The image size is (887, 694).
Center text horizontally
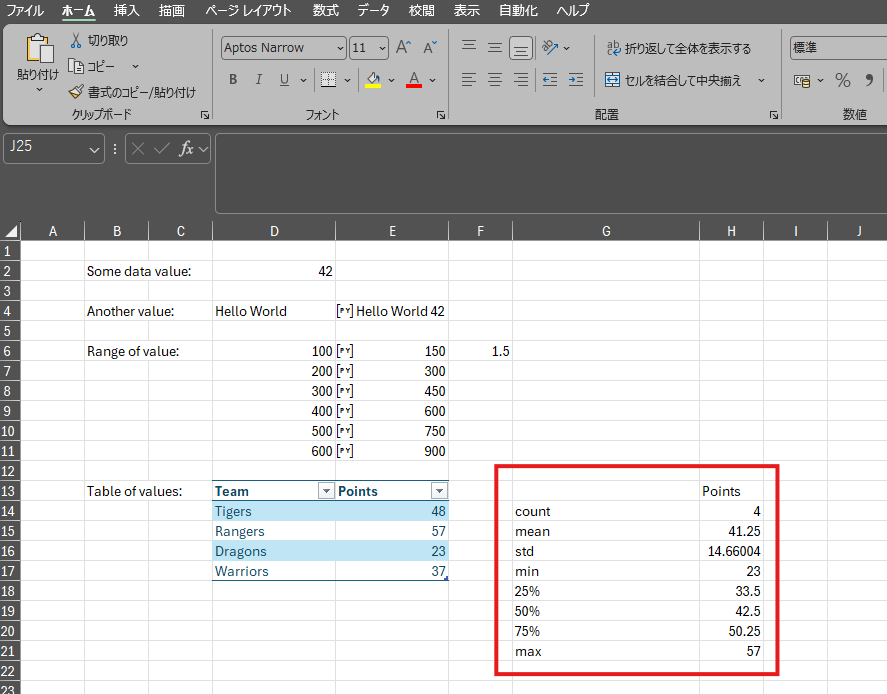click(495, 80)
